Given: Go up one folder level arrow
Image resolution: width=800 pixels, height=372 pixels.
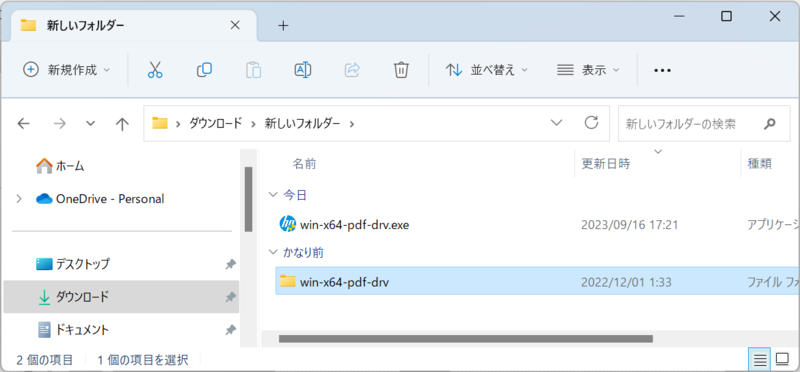Looking at the screenshot, I should [x=121, y=124].
